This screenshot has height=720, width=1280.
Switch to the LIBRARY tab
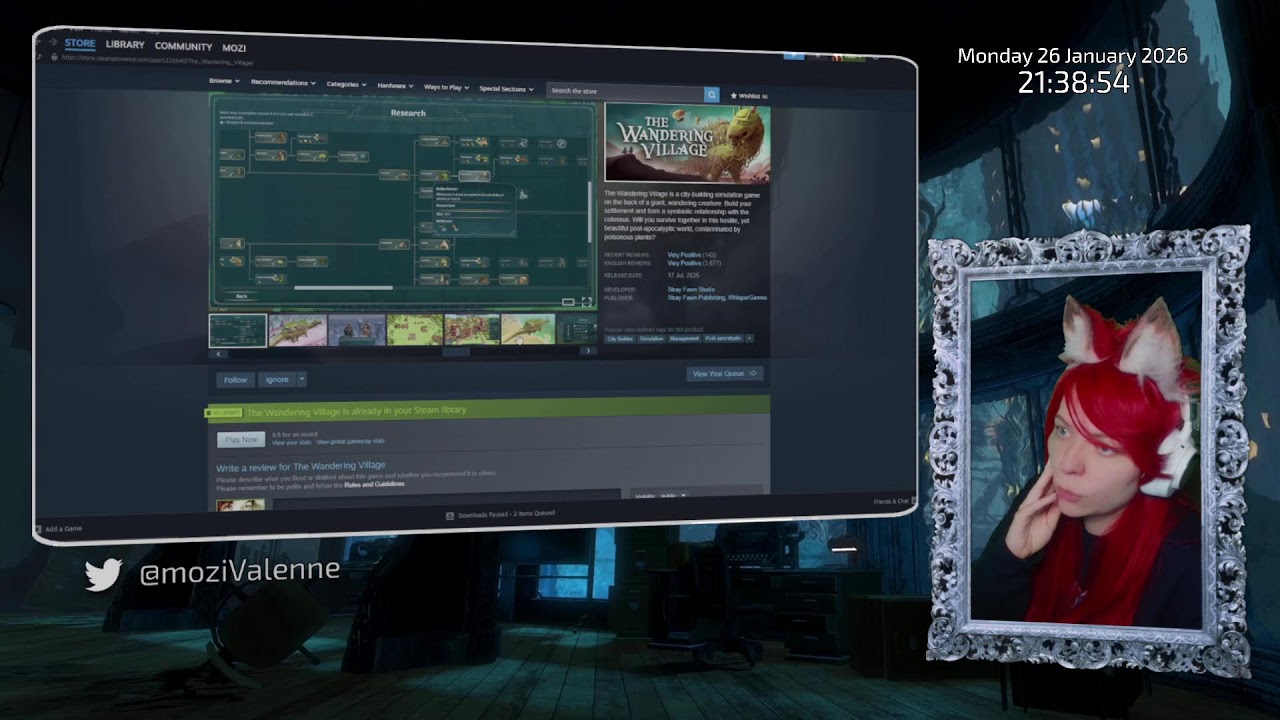tap(125, 45)
